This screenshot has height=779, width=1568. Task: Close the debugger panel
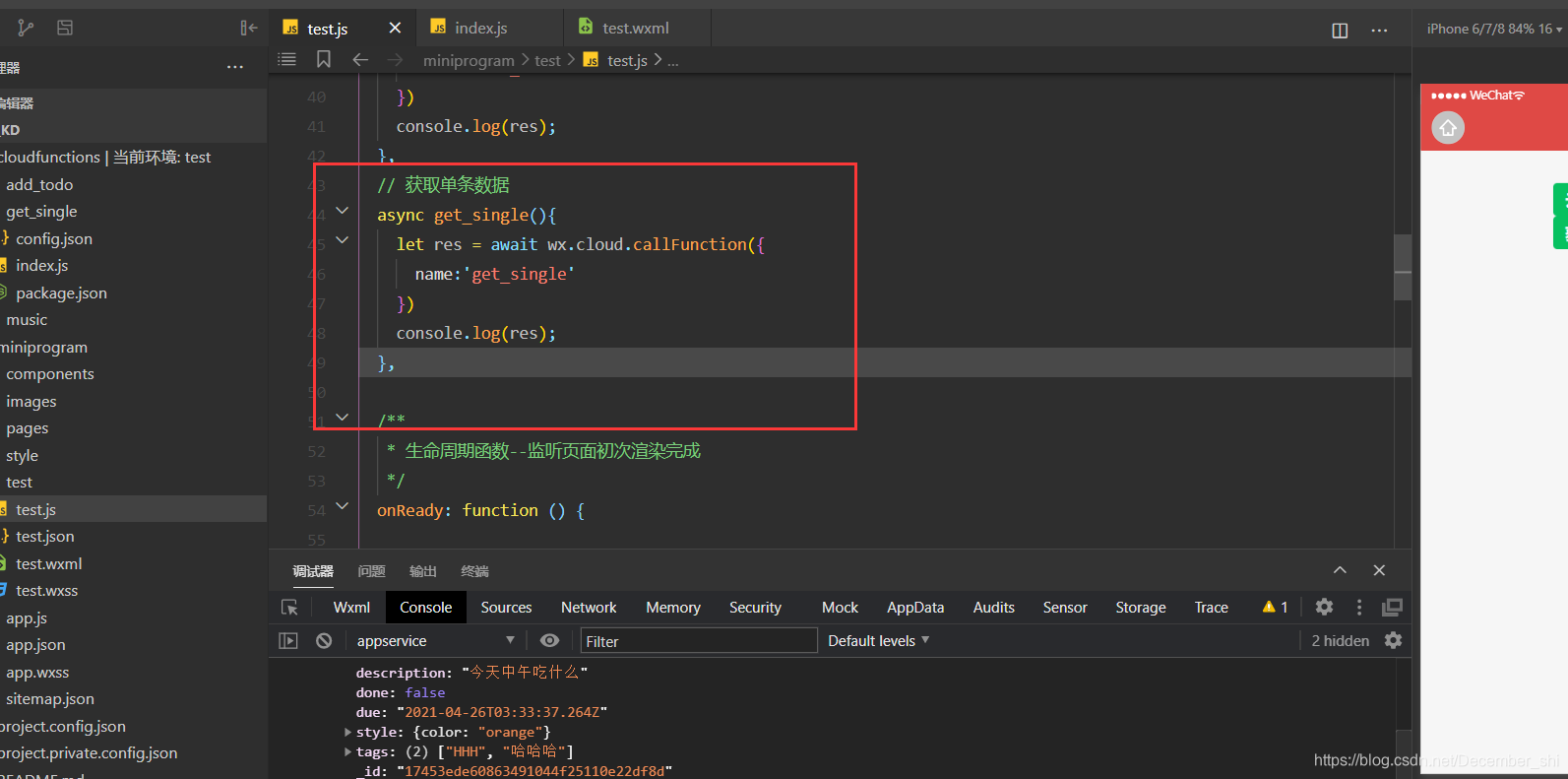[x=1379, y=570]
